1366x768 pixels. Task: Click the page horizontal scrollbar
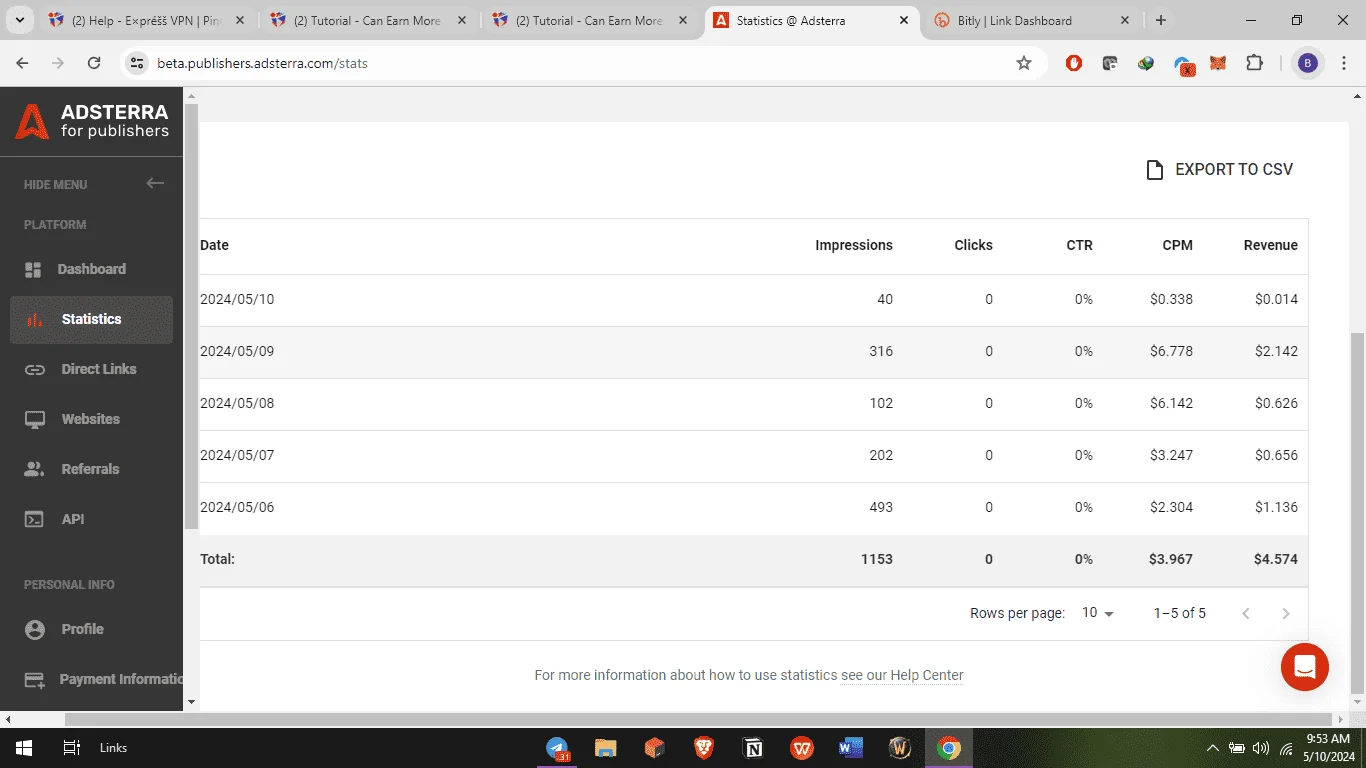(x=698, y=719)
